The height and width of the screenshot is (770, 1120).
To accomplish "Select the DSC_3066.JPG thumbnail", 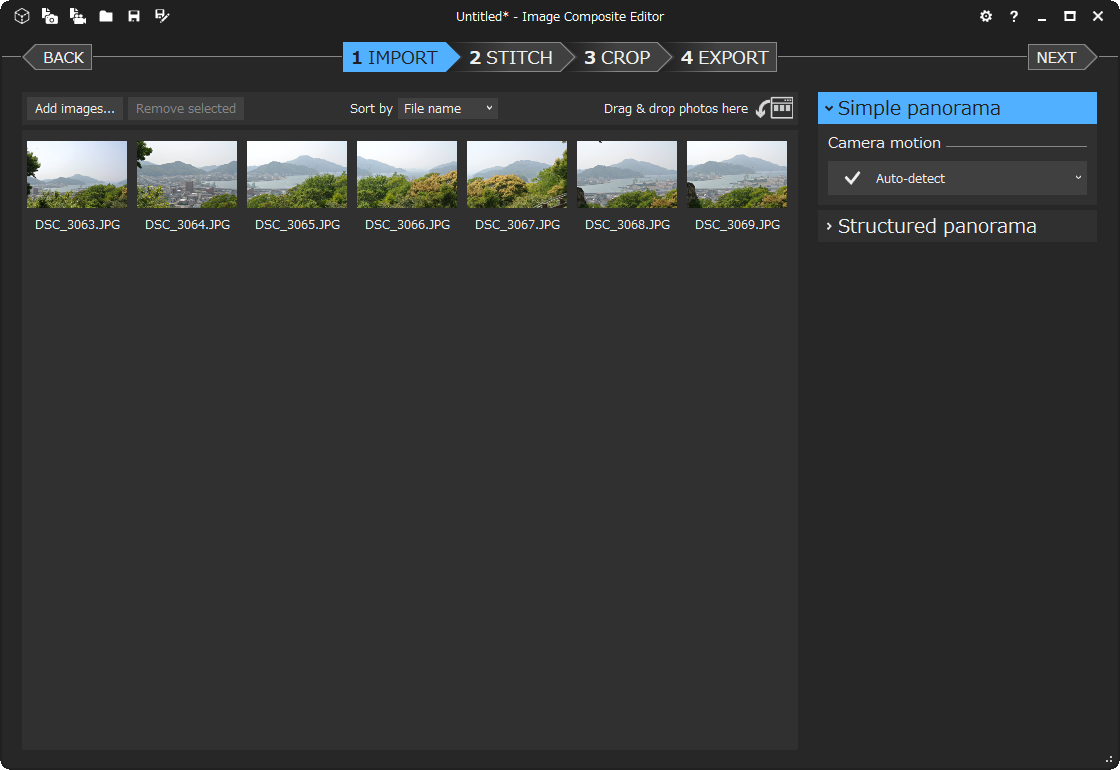I will pyautogui.click(x=407, y=174).
